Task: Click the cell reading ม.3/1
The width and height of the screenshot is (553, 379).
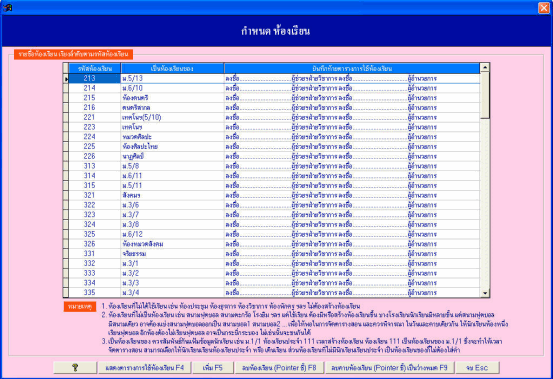Action: coord(172,263)
